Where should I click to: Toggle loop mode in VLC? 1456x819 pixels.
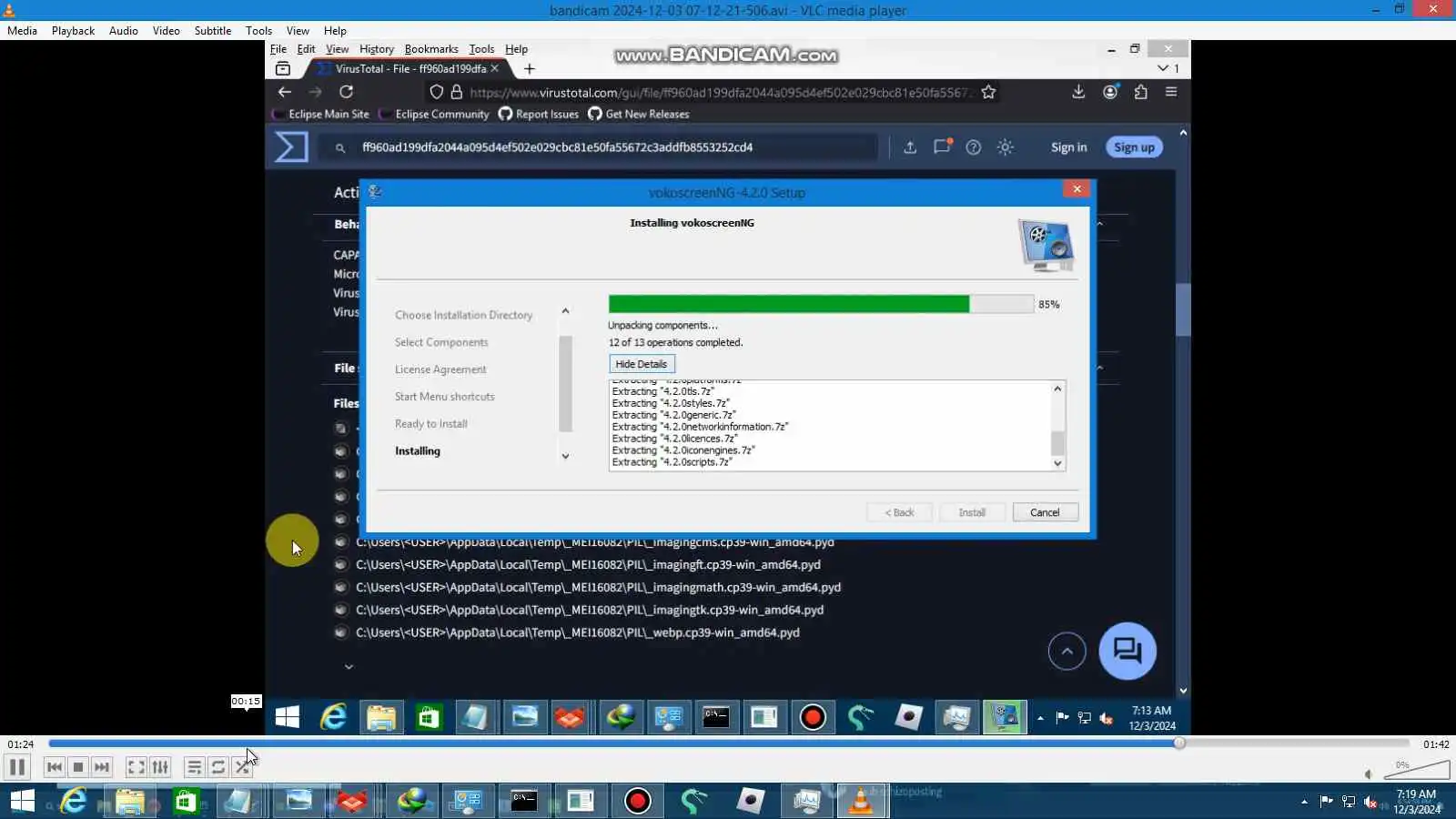(x=218, y=767)
